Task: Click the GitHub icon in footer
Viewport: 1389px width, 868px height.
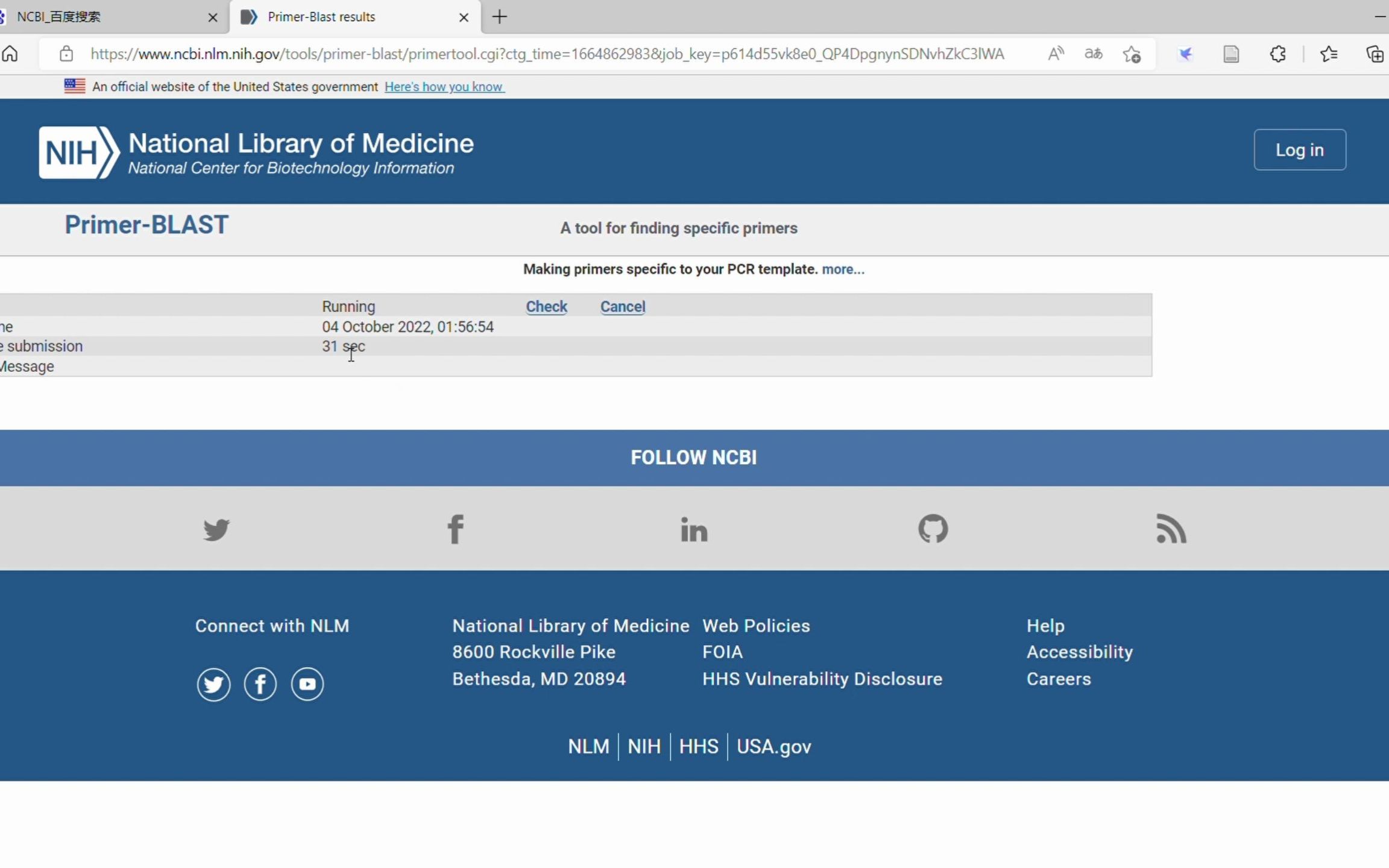Action: point(932,528)
